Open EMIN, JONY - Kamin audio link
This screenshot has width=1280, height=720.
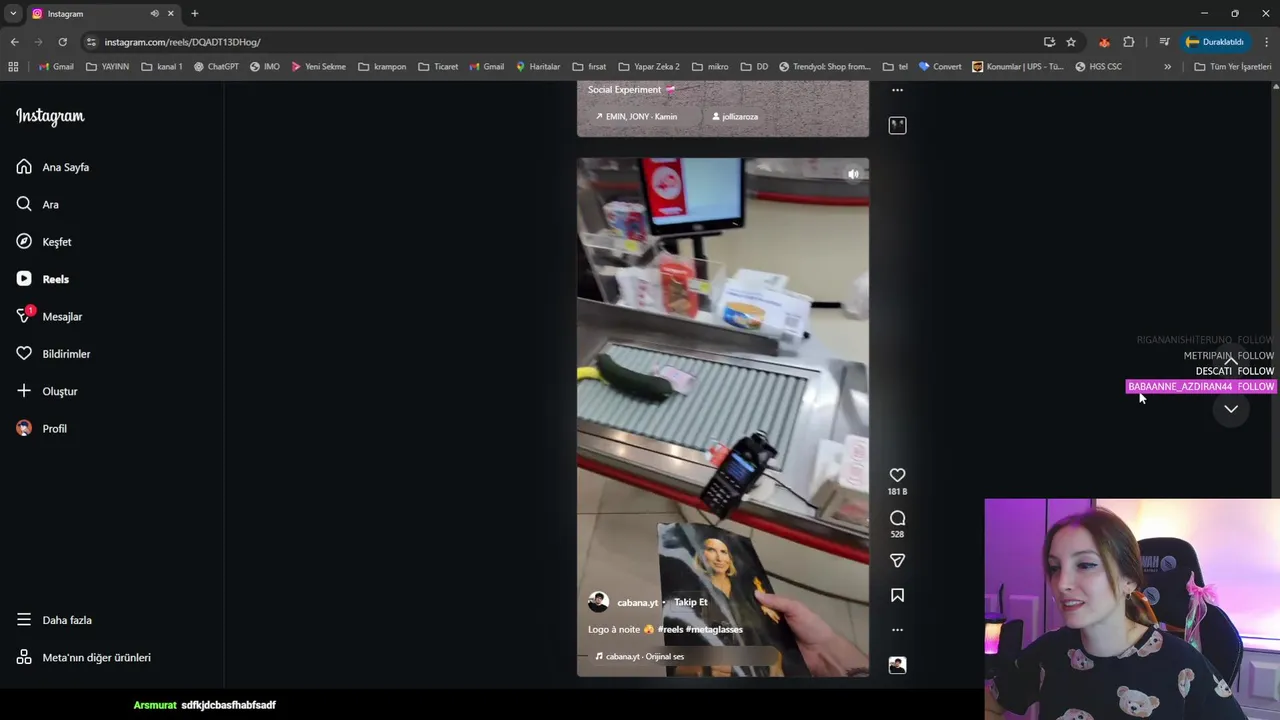tap(636, 116)
